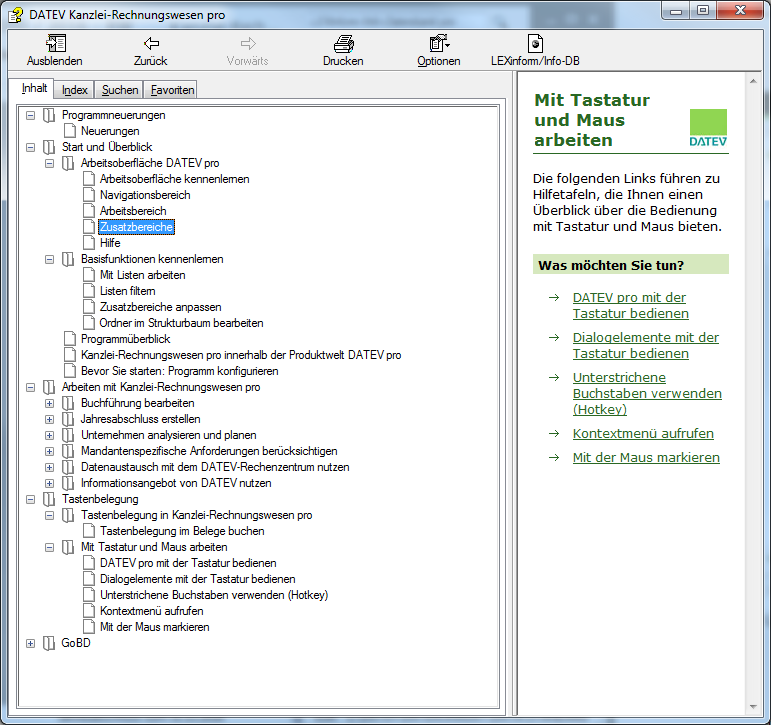Screen dimensions: 771x725
Task: Expand Mandantenspezifische Anforderungen berücksichtigen node
Action: pyautogui.click(x=50, y=451)
